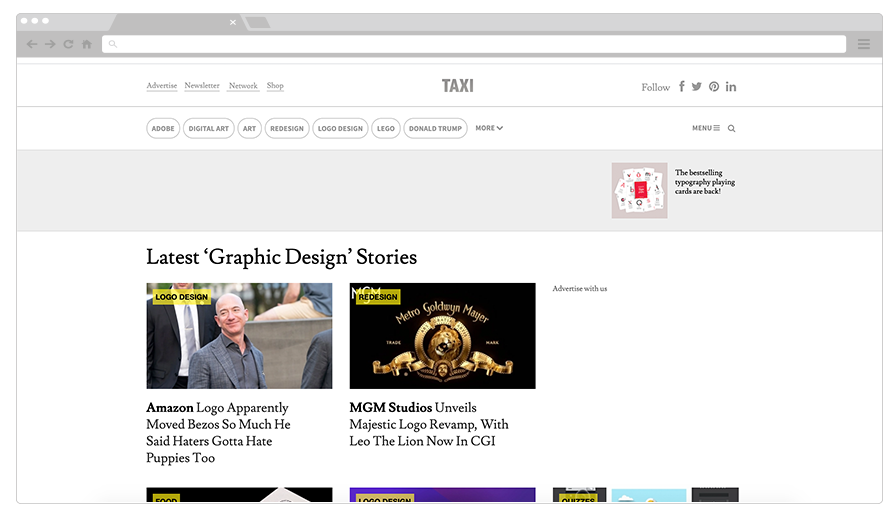Select the DIGITAL ART topic tag
This screenshot has width=896, height=519.
coord(209,129)
